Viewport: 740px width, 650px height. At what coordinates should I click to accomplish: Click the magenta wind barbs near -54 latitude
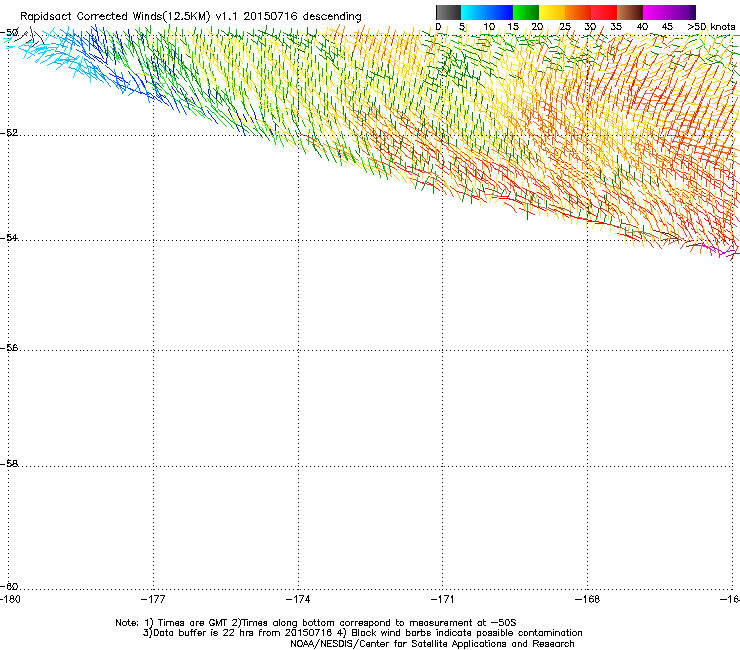tap(717, 250)
